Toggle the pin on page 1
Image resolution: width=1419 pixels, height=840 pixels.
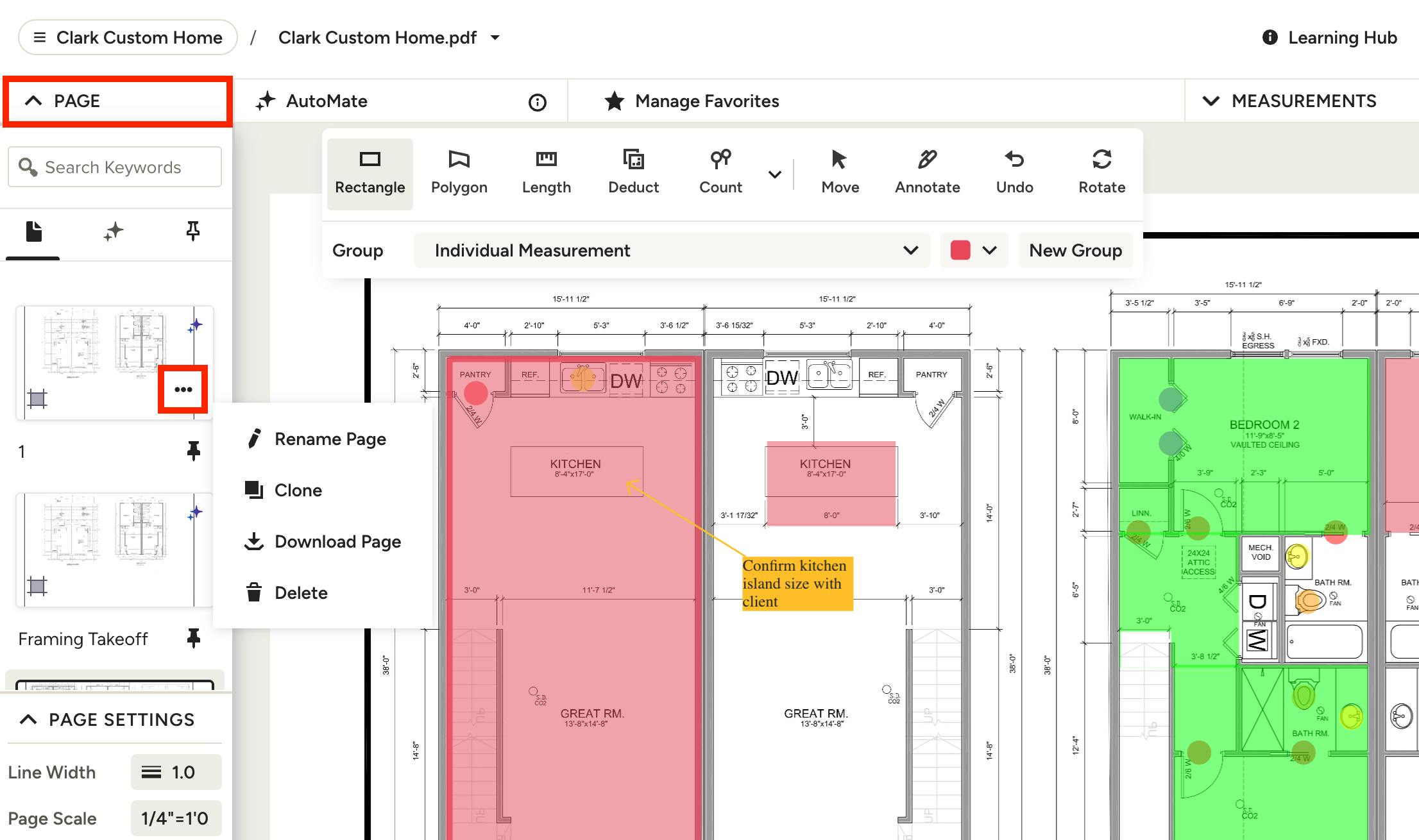(x=193, y=451)
